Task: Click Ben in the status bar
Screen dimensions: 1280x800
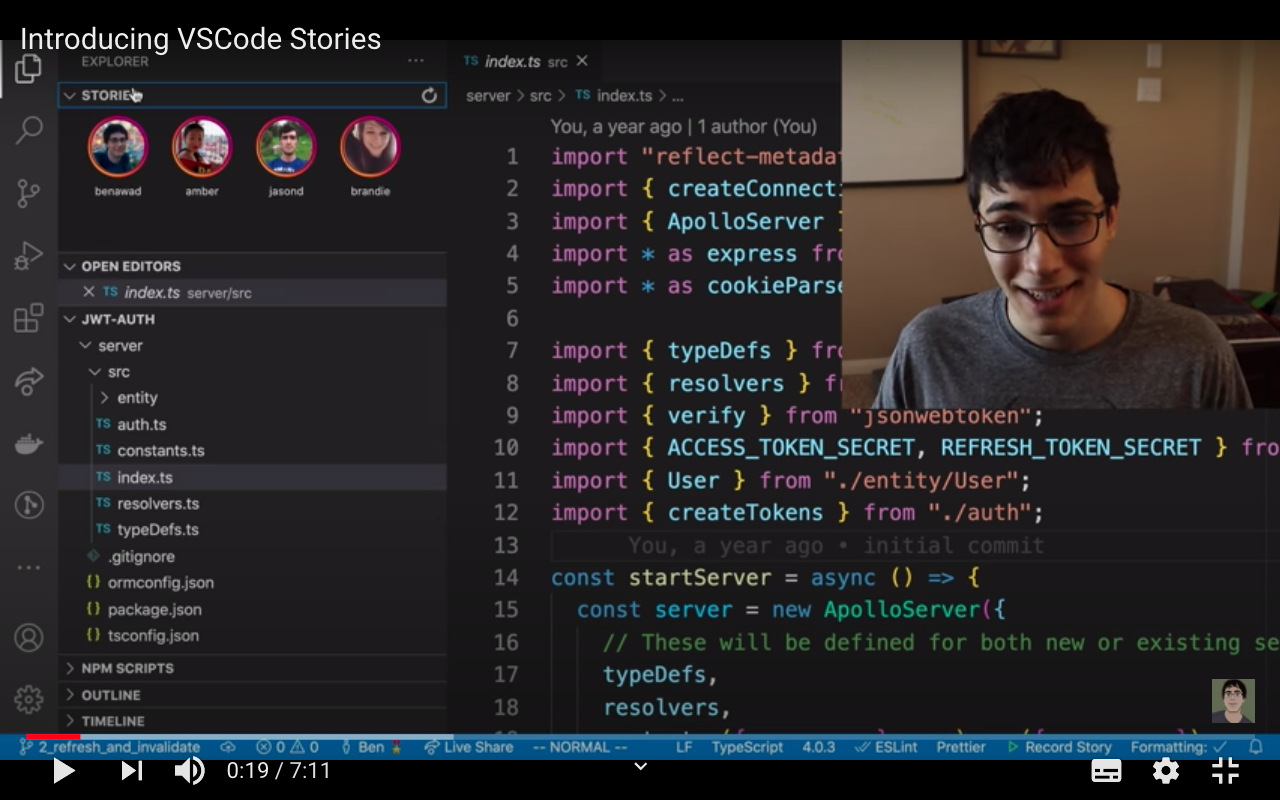Action: tap(372, 747)
